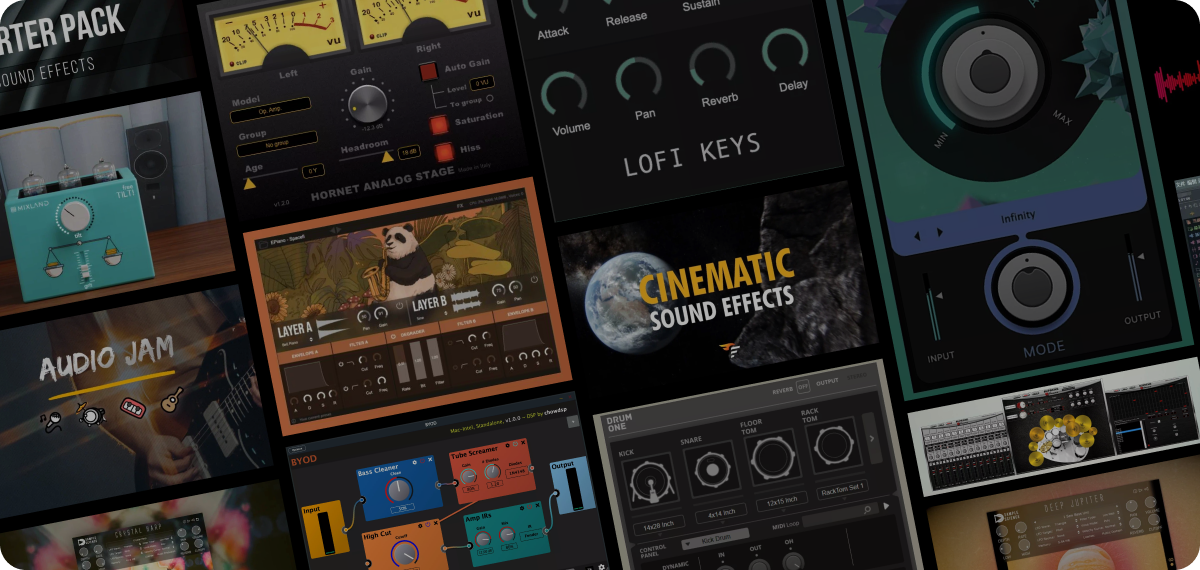Toggle the Saturation button on Hornet

[x=439, y=125]
